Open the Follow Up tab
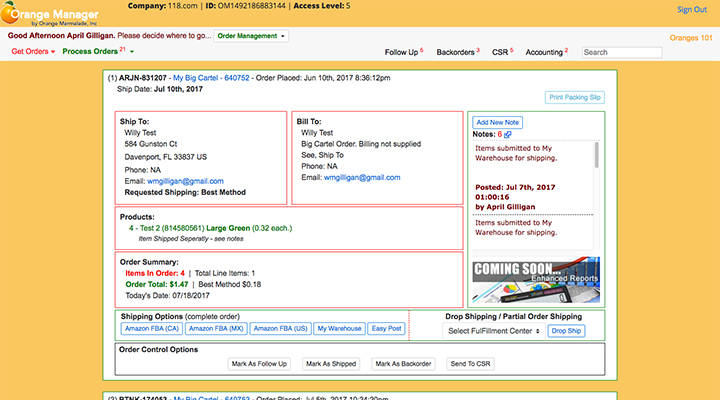Screen dimensions: 720x400 (404, 52)
